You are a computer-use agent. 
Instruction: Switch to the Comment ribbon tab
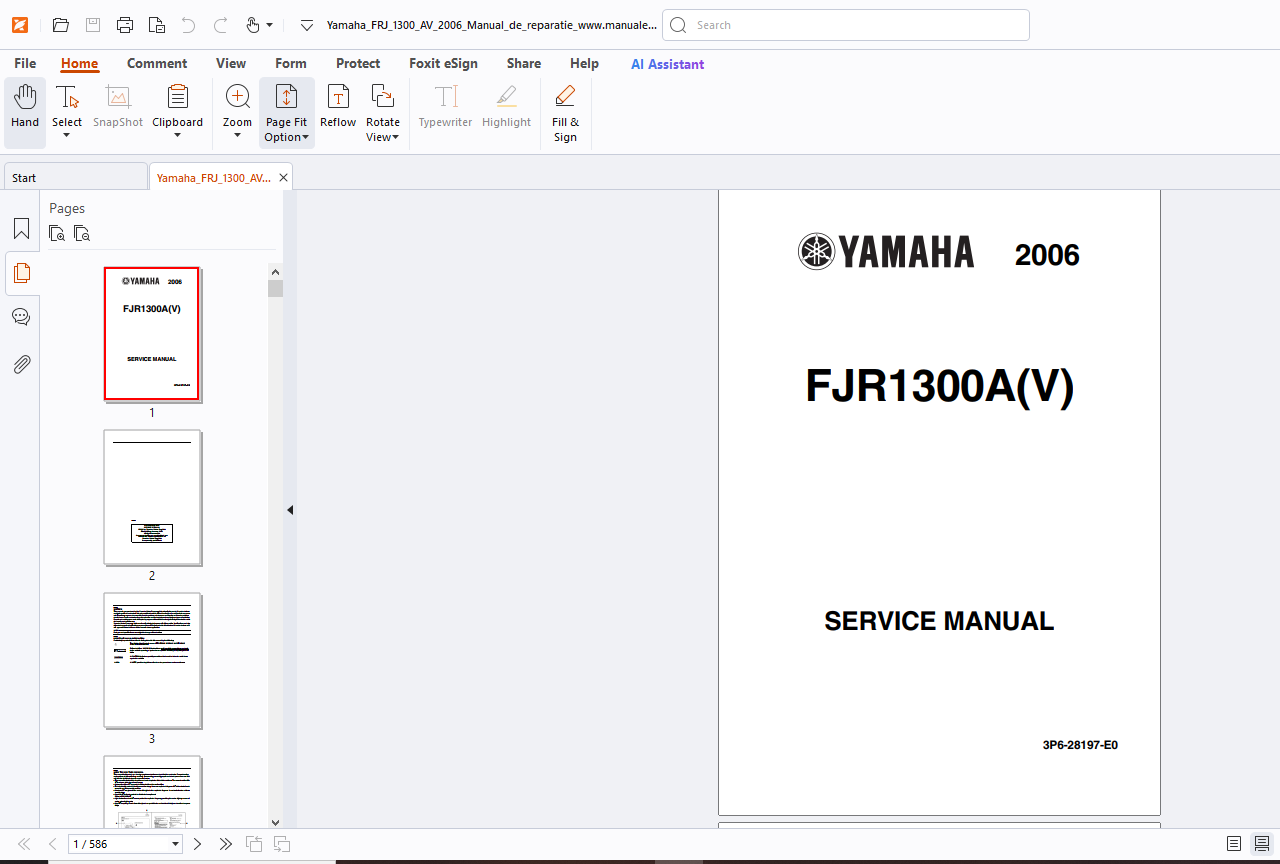(157, 63)
